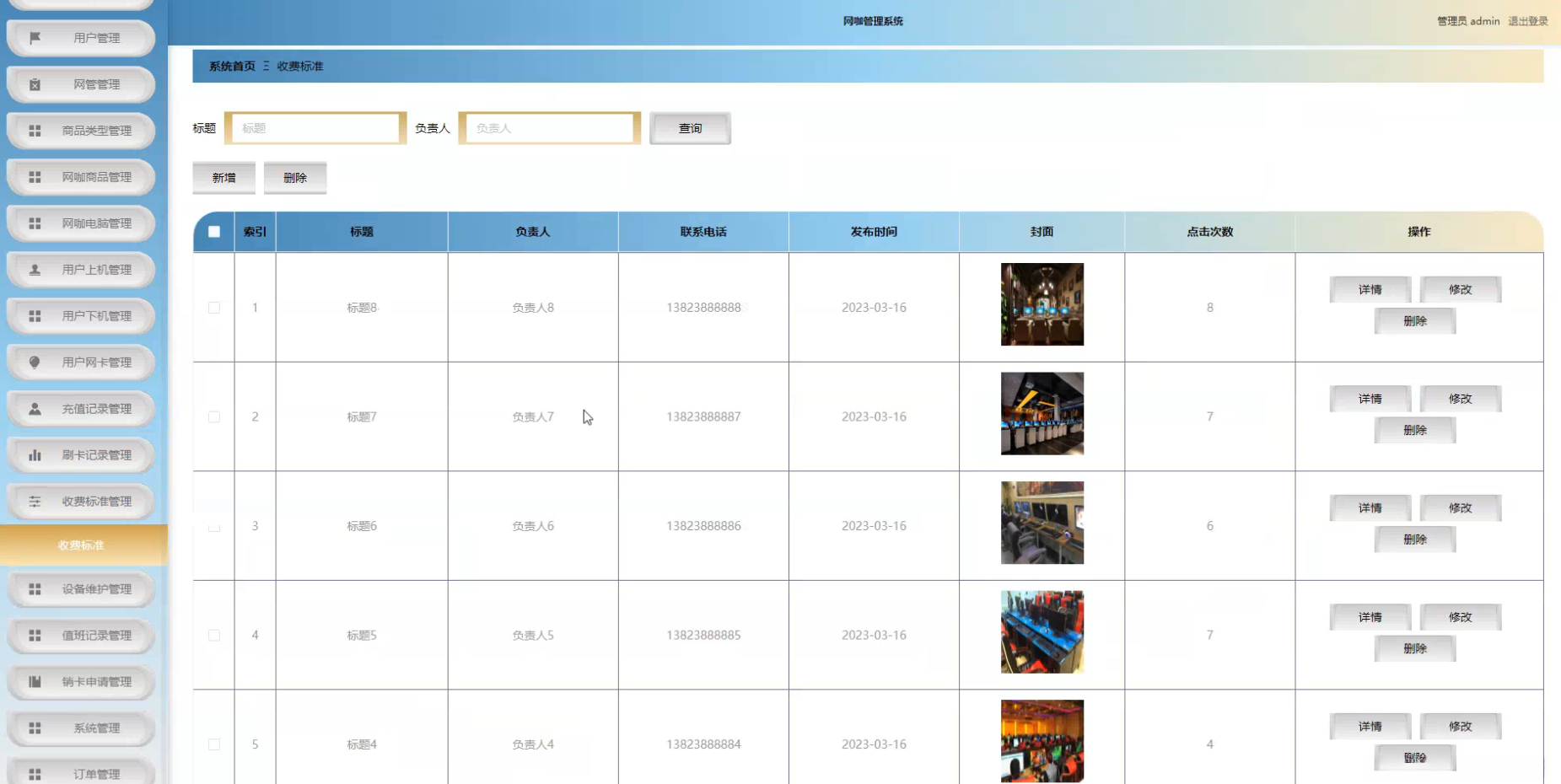Check the row checkbox for 标题8
Screen dimensions: 1561x784
(x=214, y=308)
